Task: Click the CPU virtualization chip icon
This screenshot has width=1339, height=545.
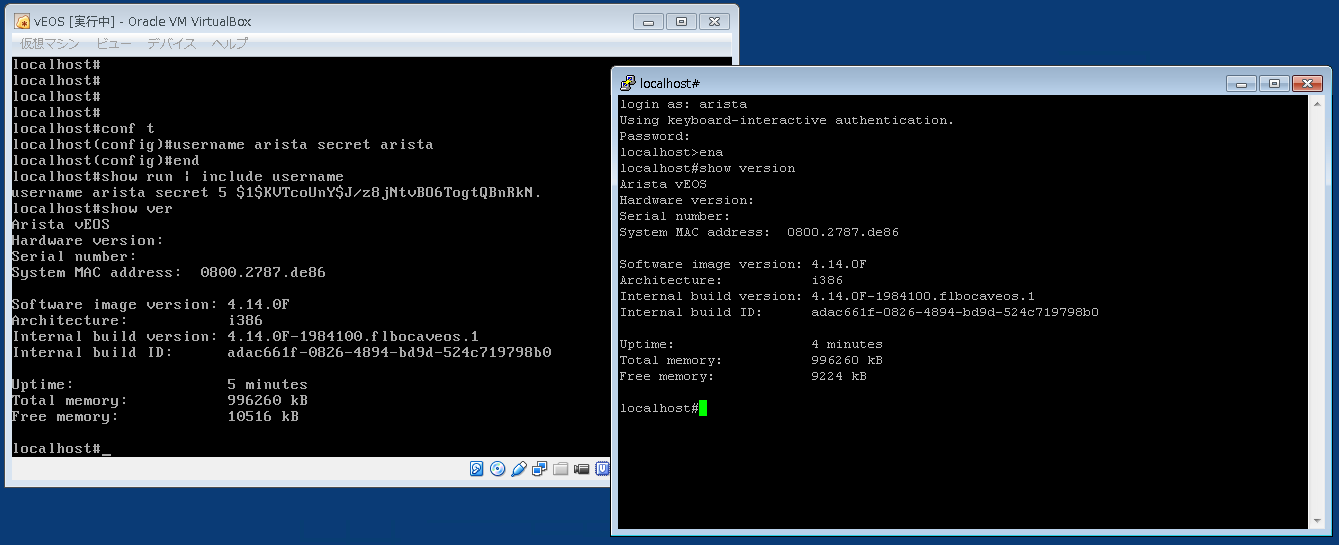Action: coord(602,468)
